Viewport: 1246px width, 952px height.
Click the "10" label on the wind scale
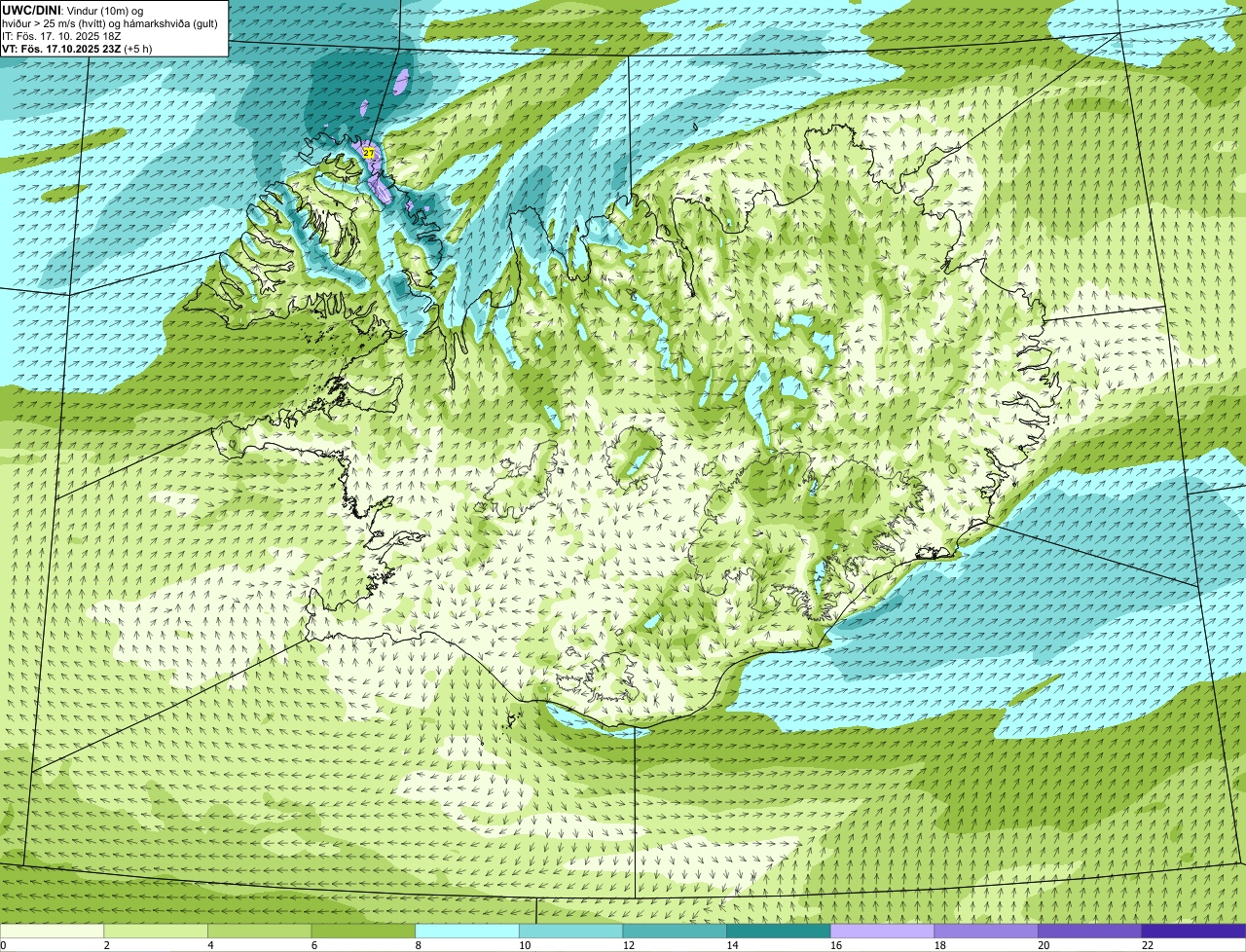[x=525, y=945]
